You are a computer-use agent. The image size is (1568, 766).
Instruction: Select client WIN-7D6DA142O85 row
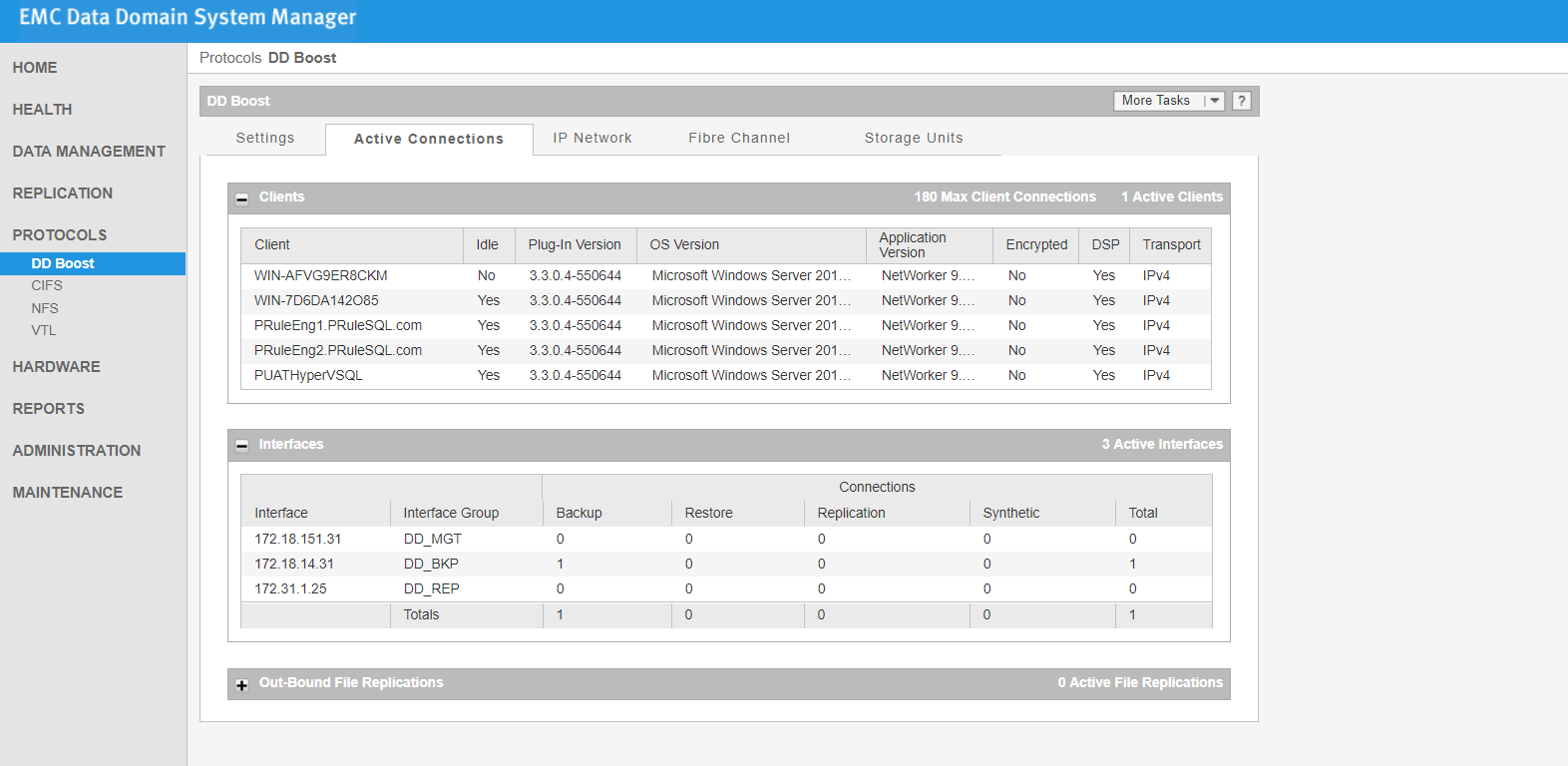726,301
